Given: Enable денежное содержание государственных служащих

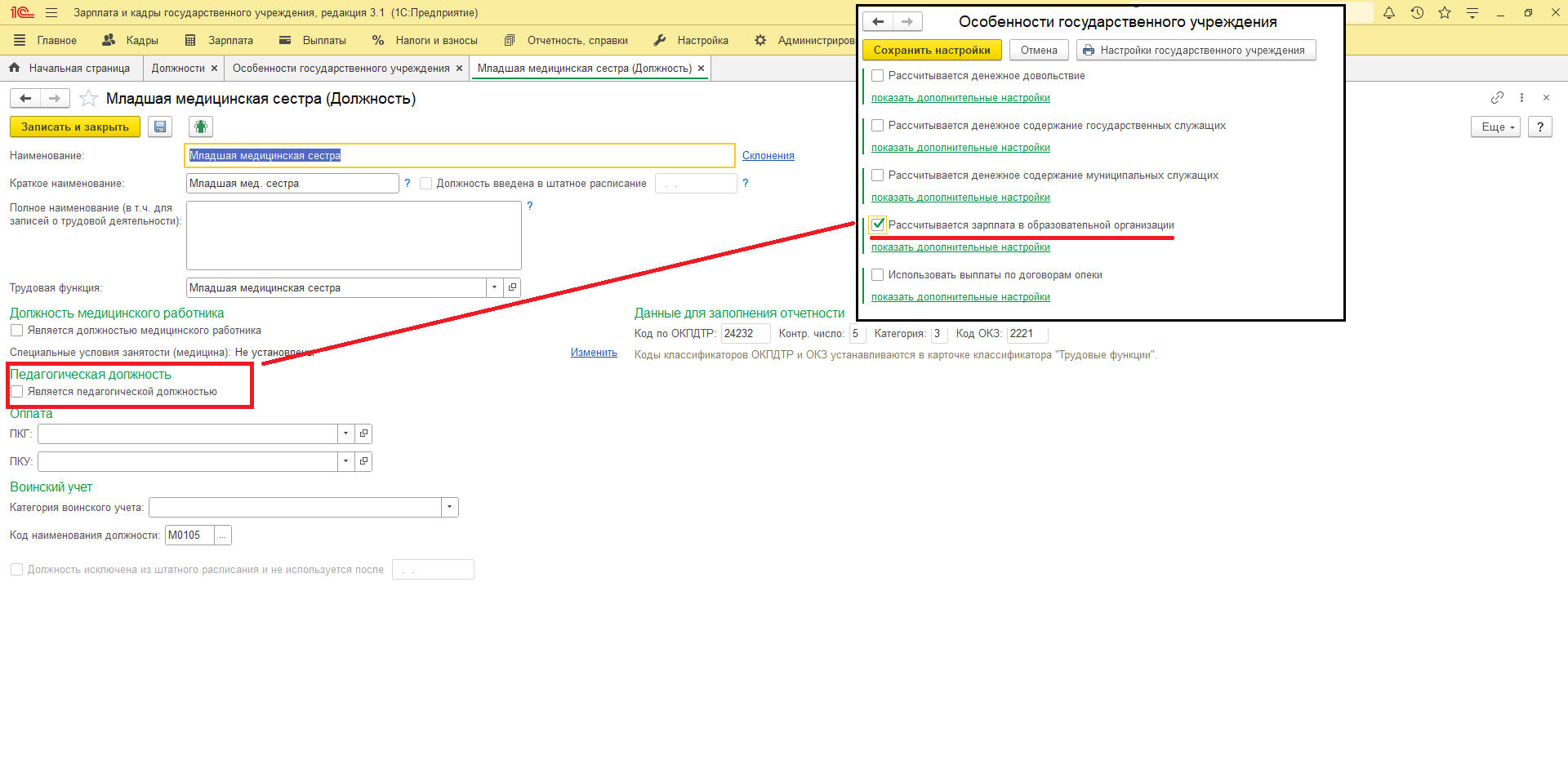Looking at the screenshot, I should [x=878, y=126].
